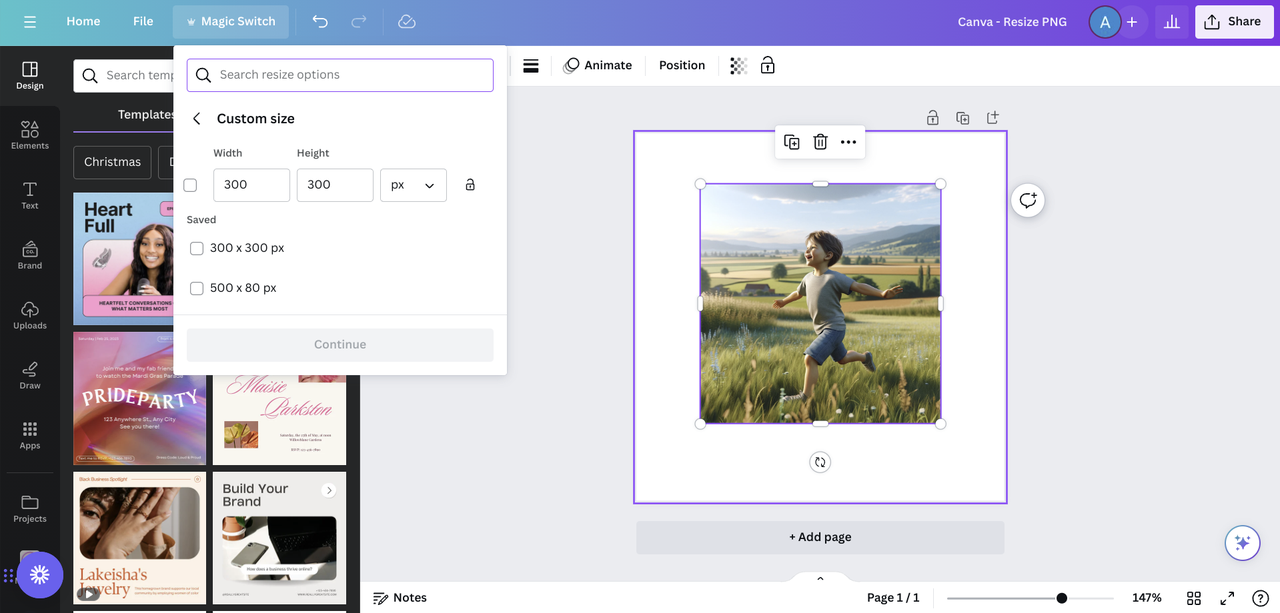
Task: Click the Share button
Action: coord(1234,21)
